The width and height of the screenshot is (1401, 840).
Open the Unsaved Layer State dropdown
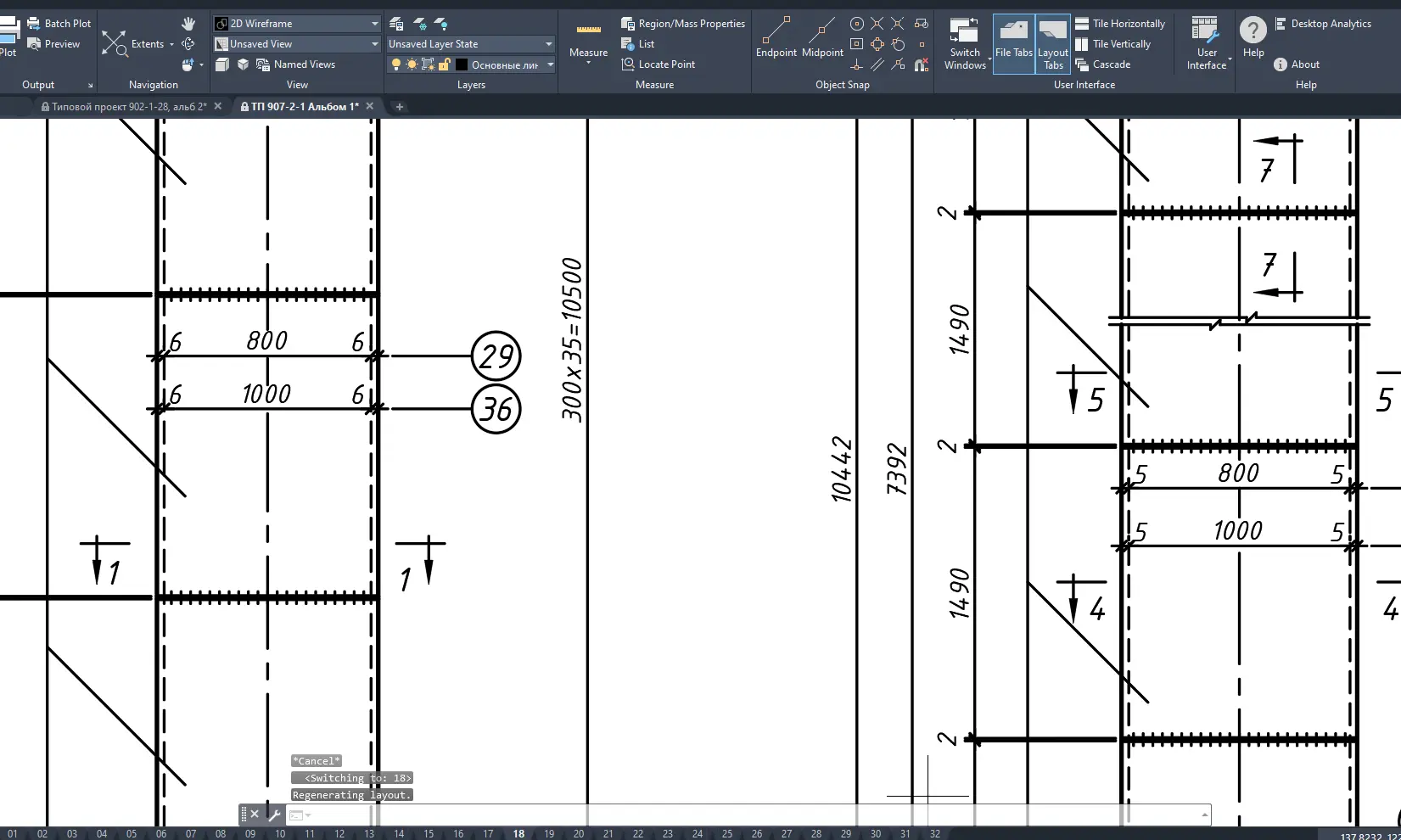[x=548, y=44]
